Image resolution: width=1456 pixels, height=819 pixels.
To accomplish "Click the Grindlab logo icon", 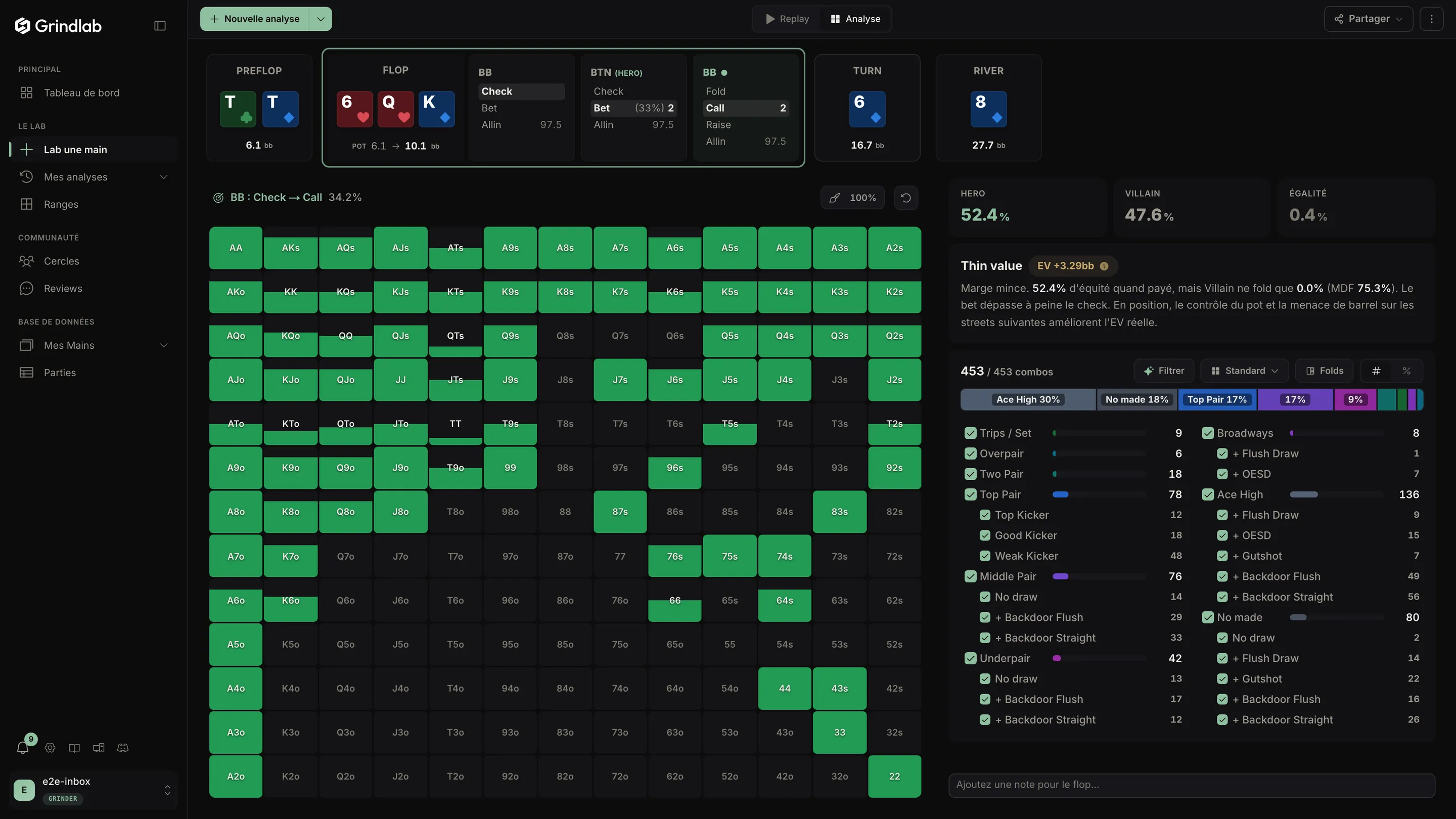I will tap(23, 25).
